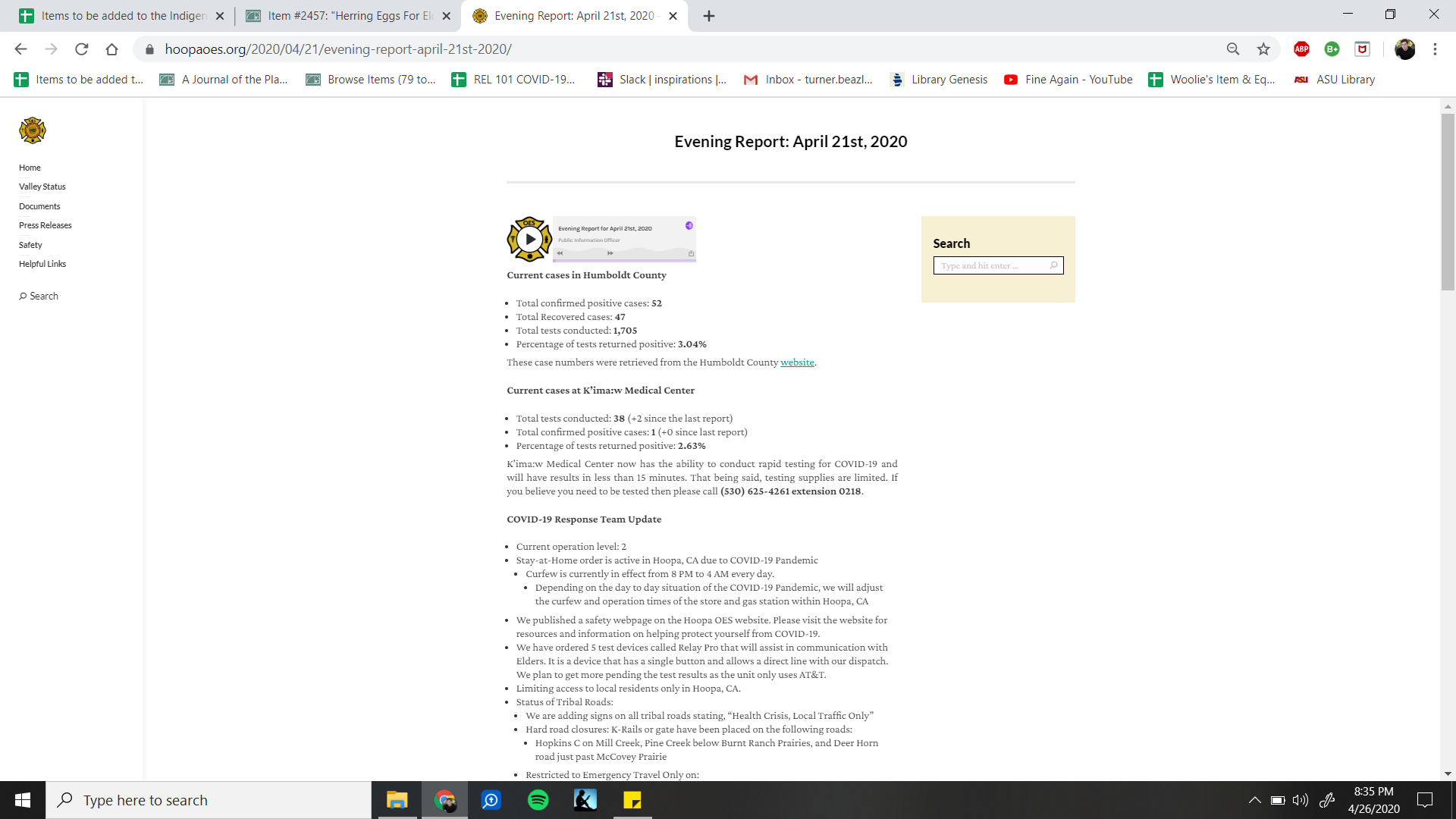This screenshot has height=819, width=1456.
Task: Click the AdBlock Plus extension icon
Action: [x=1301, y=49]
